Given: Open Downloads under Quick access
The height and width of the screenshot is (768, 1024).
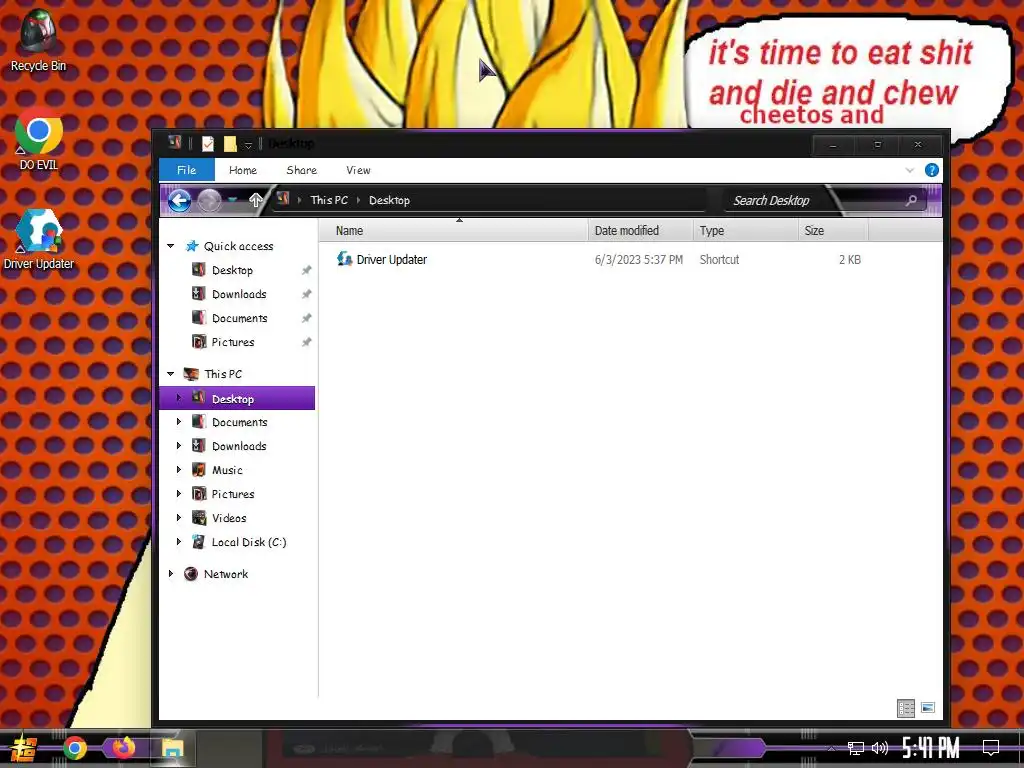Looking at the screenshot, I should [239, 295].
